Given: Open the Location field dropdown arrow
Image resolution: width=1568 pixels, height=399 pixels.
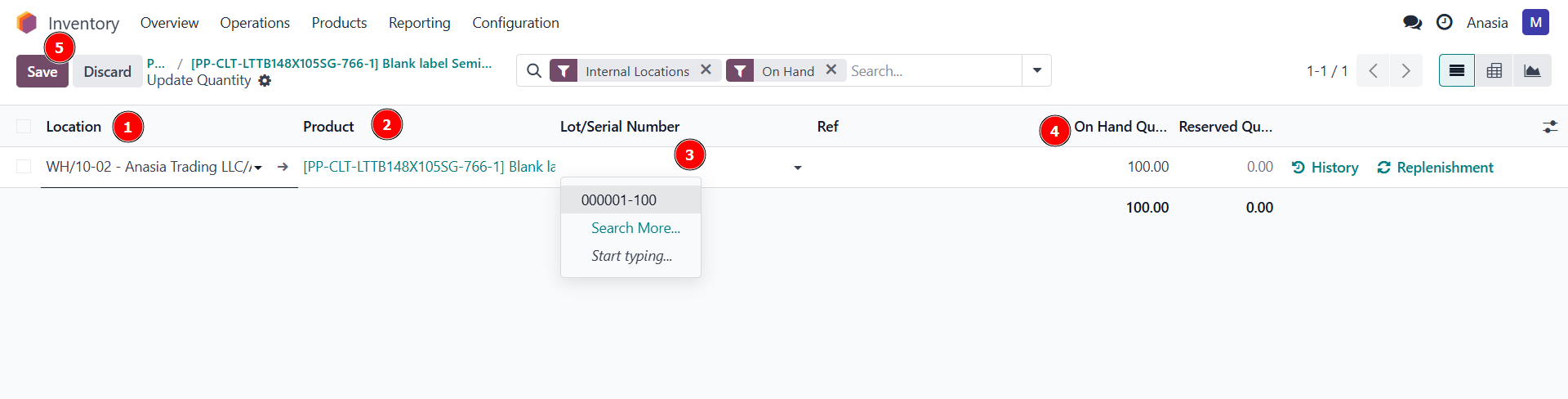Looking at the screenshot, I should click(258, 168).
